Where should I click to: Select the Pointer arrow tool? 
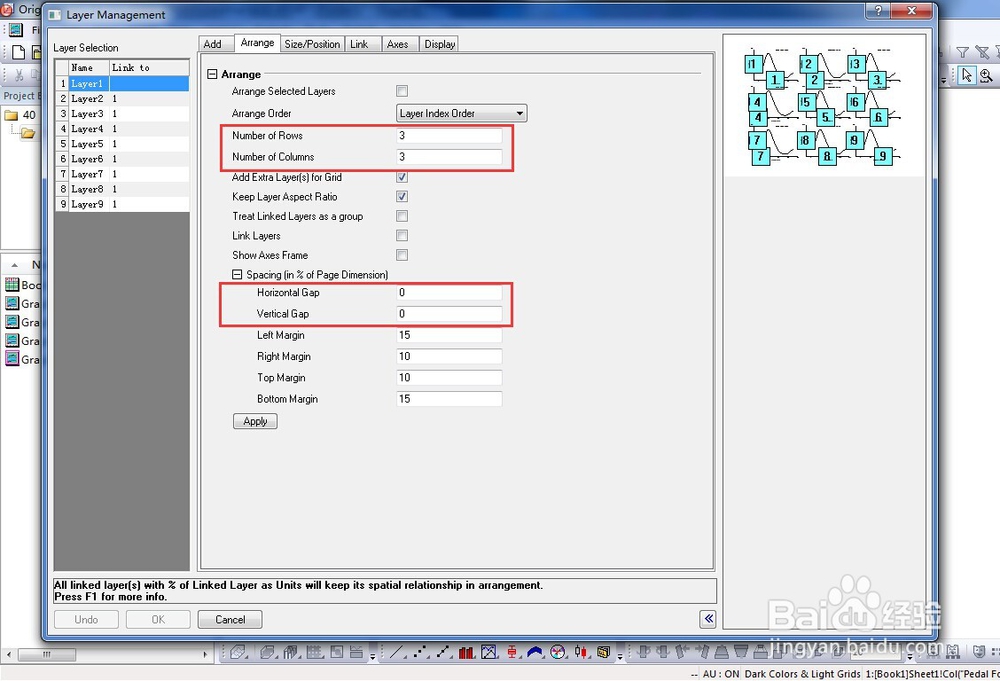click(967, 75)
